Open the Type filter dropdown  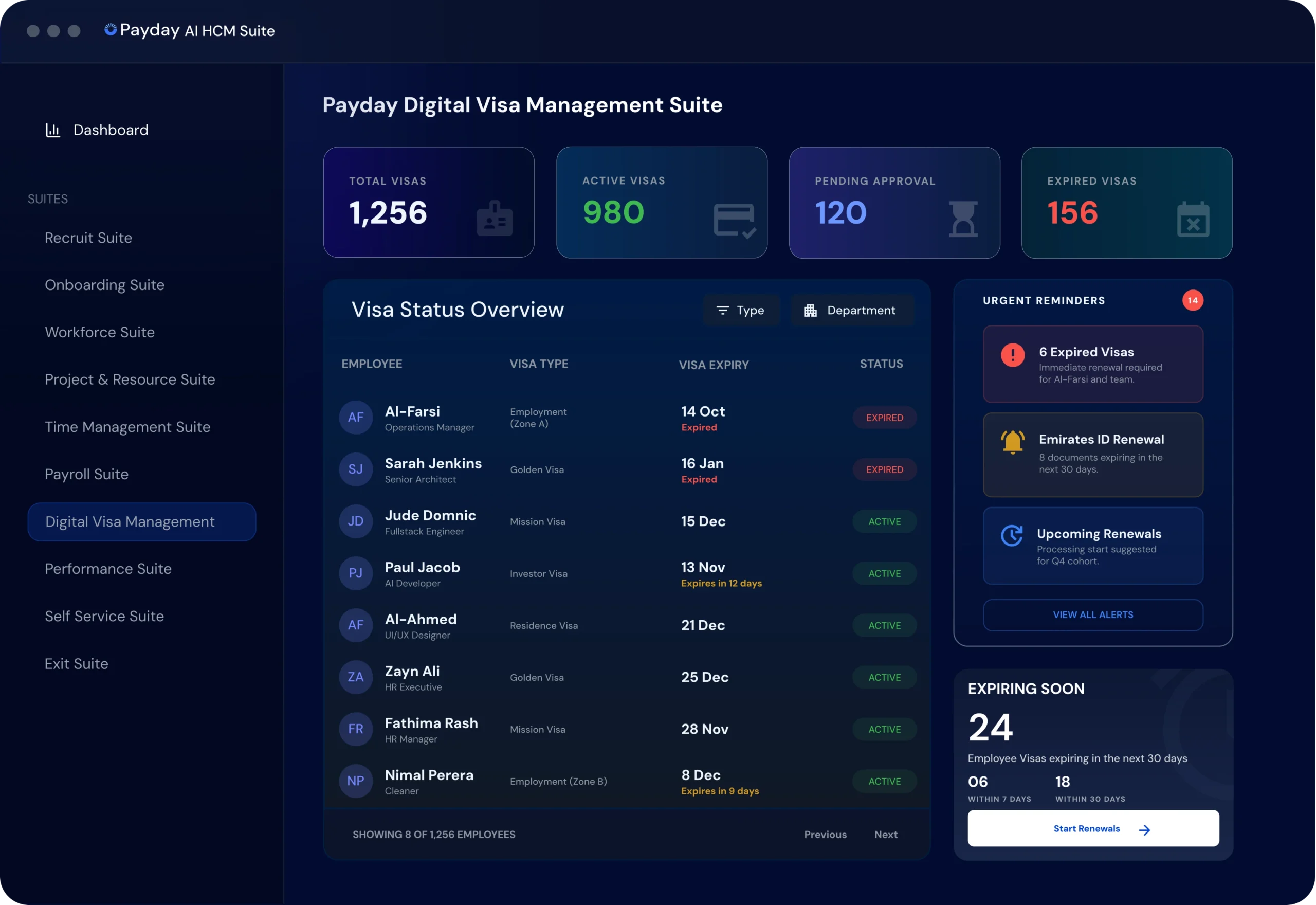[741, 310]
